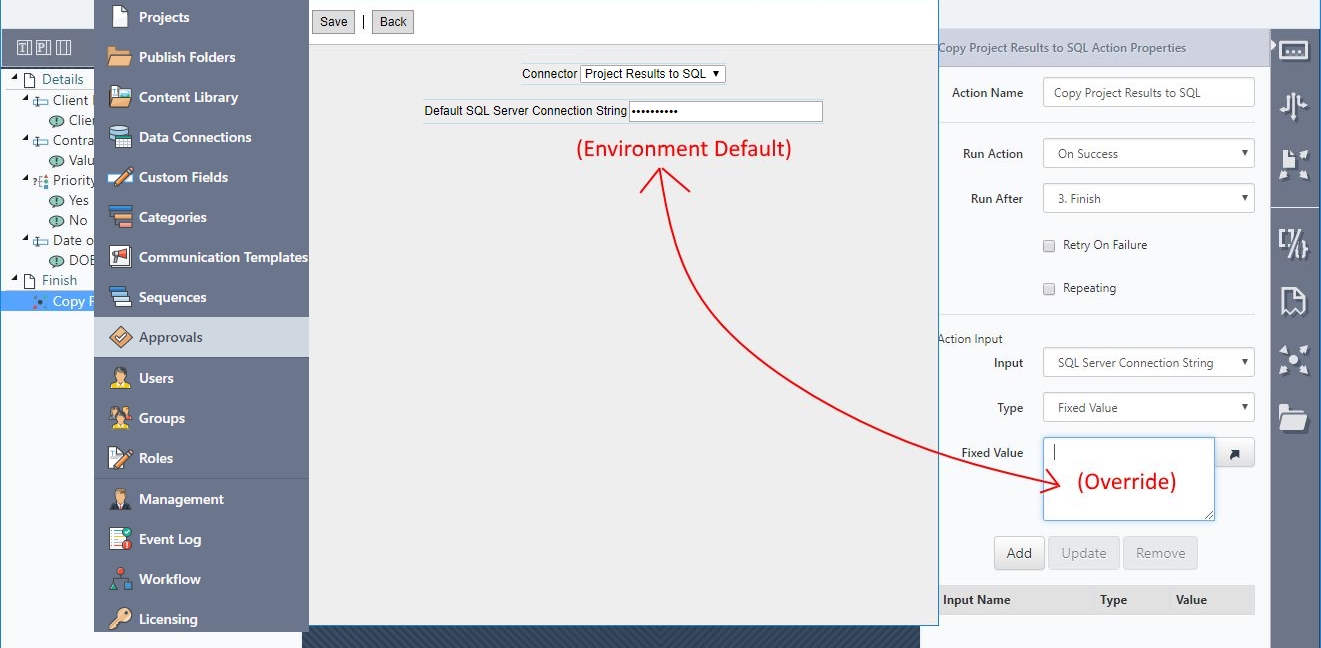
Task: Select the text box (dotted rectangle) icon in right toolbar
Action: click(1293, 50)
